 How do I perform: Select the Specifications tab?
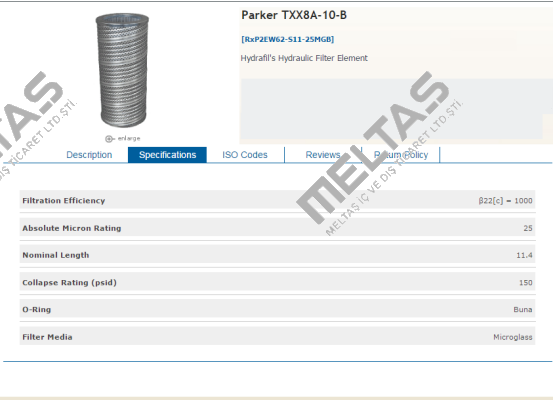point(167,155)
